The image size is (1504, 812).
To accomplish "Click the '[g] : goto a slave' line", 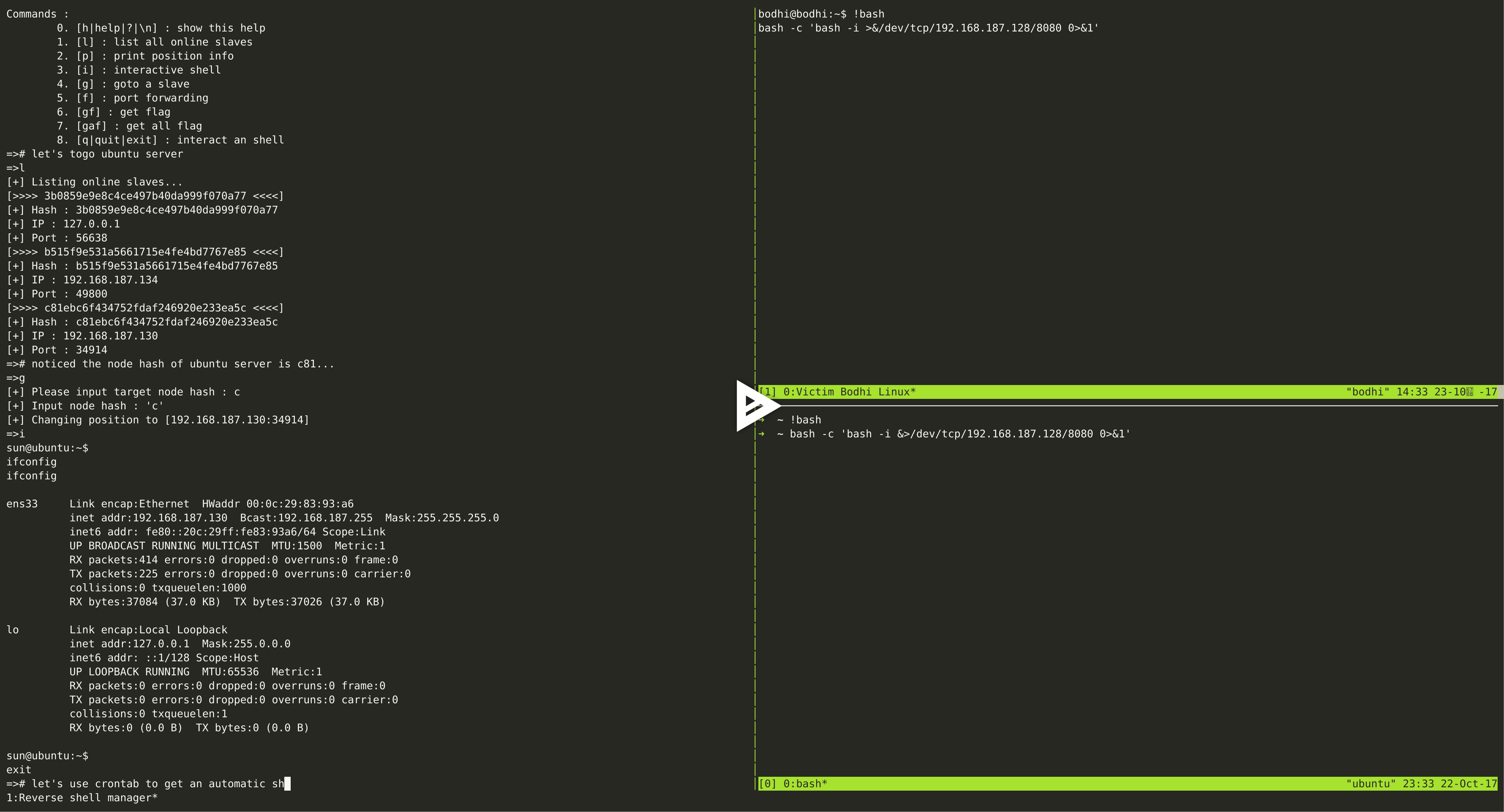I will 123,84.
